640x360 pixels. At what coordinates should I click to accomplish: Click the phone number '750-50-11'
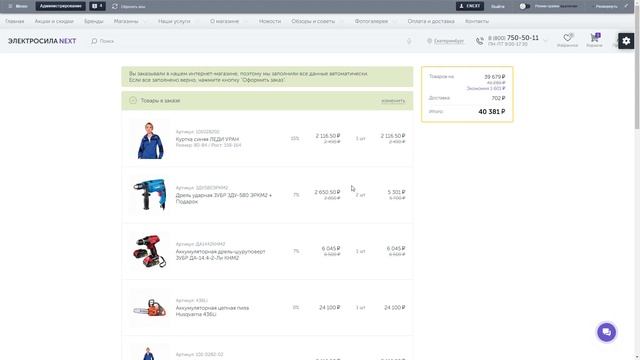[x=522, y=38]
